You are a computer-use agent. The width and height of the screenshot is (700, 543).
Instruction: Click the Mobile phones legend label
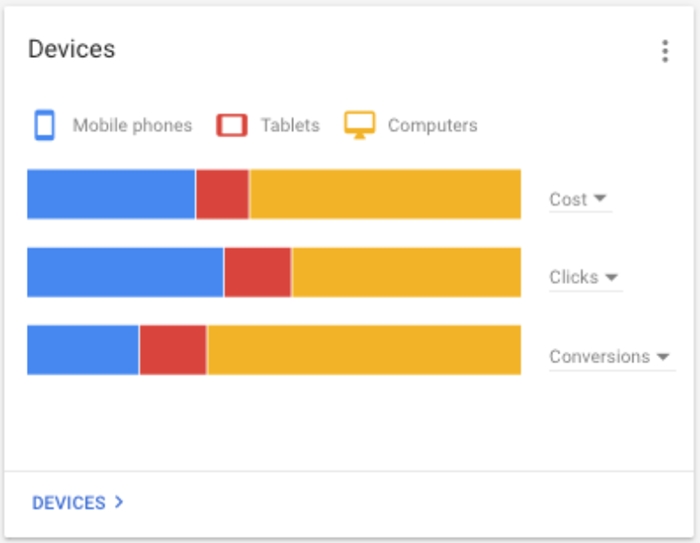point(132,125)
